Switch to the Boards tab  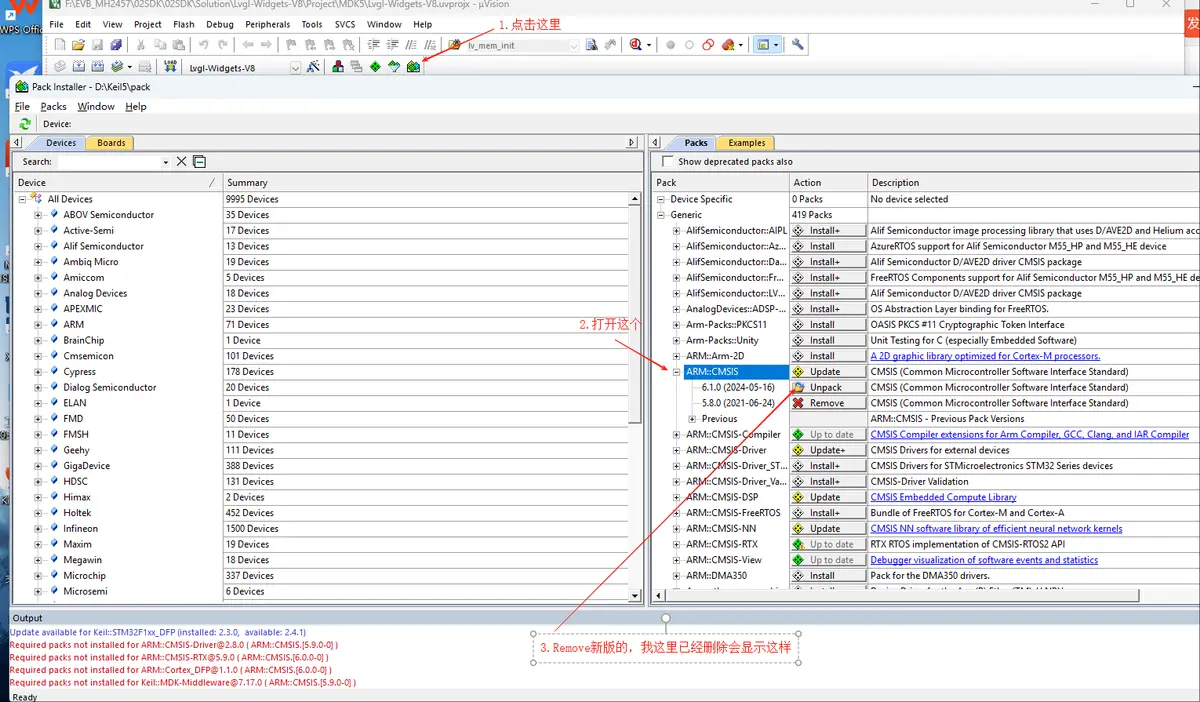tap(111, 143)
